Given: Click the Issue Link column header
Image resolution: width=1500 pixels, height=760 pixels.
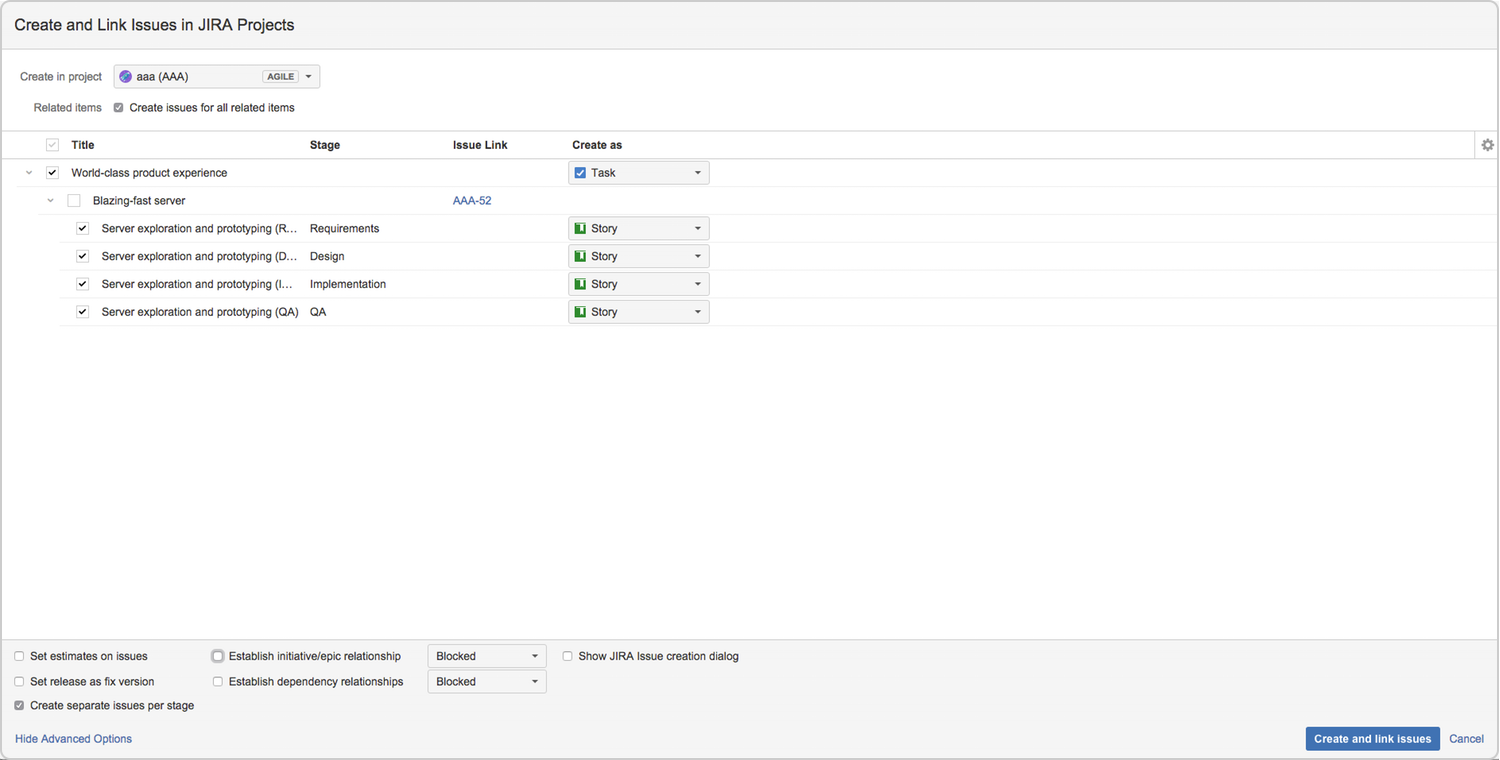Looking at the screenshot, I should [x=480, y=145].
